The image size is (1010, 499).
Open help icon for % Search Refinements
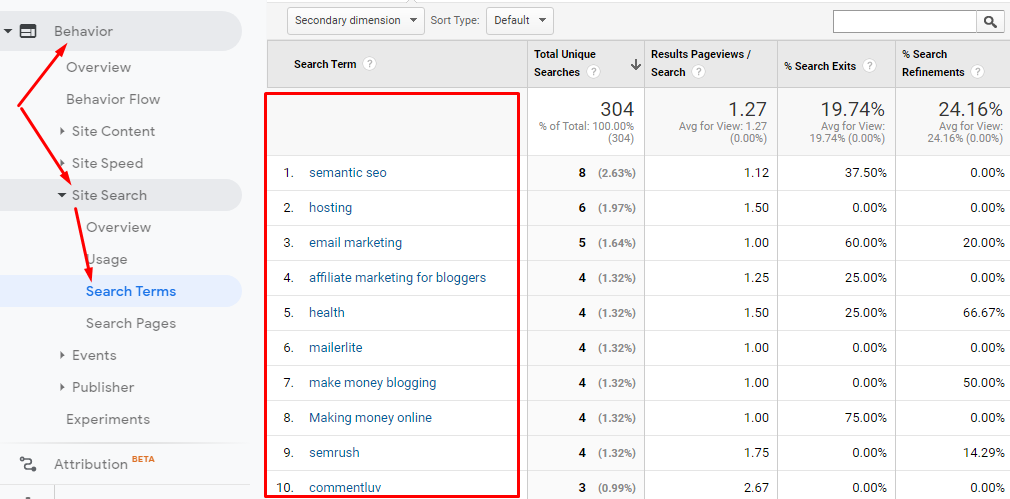click(x=978, y=72)
